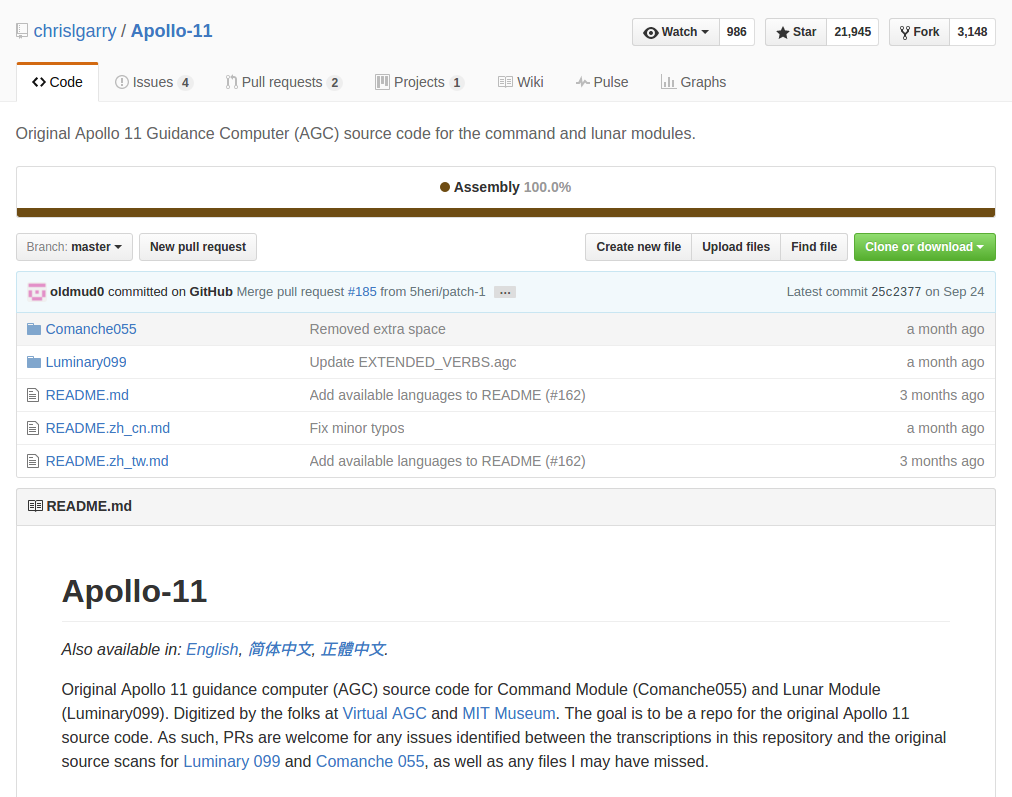
Task: Click the book icon in README.md header
Action: (35, 506)
